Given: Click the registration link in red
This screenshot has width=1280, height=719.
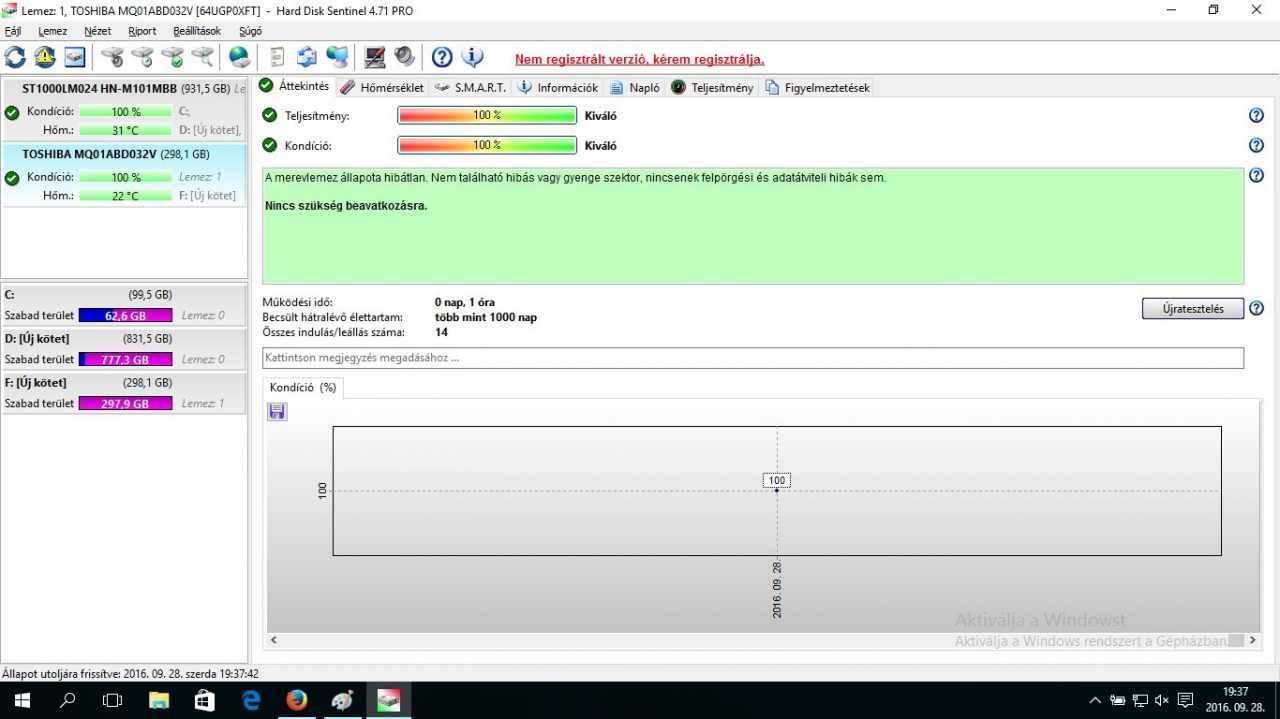Looking at the screenshot, I should point(639,60).
